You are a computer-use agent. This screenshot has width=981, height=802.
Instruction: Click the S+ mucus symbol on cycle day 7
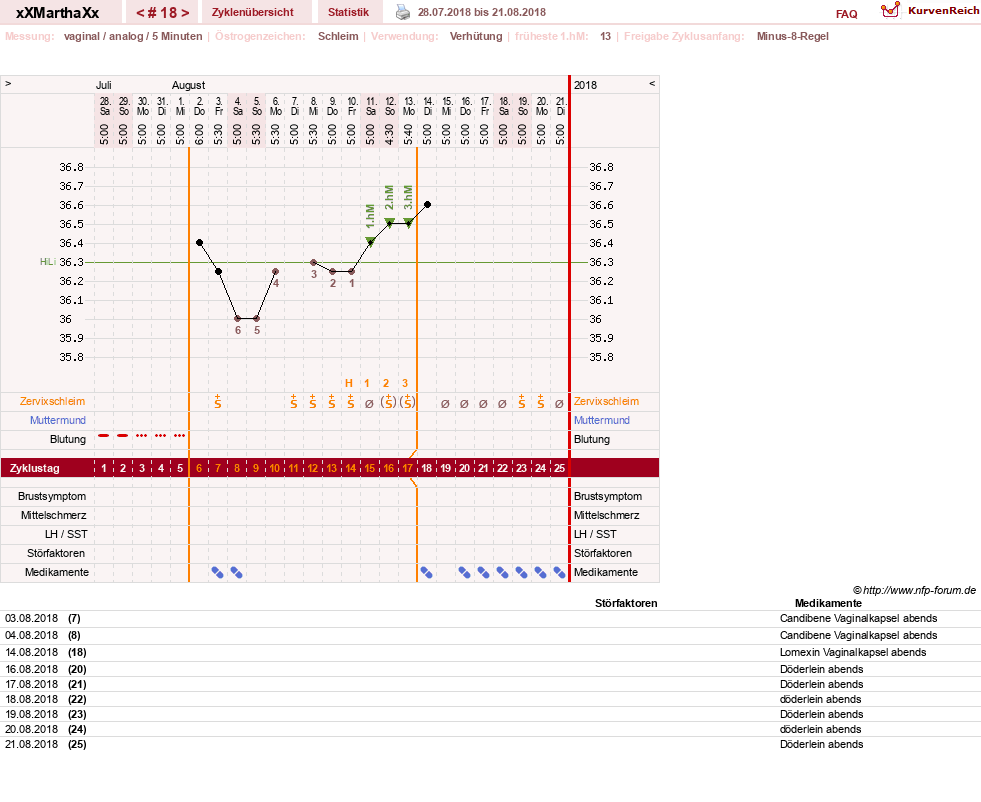pos(218,402)
